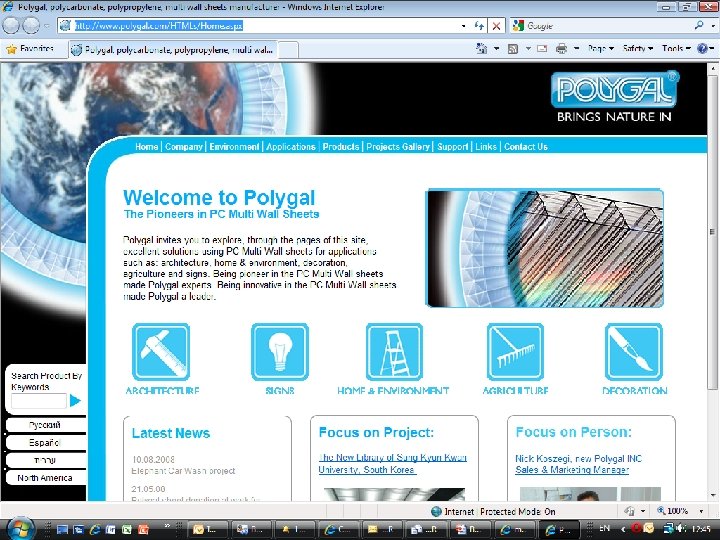Viewport: 720px width, 540px height.
Task: Open Nick Koszegi Sales & Marketing Manager link
Action: tap(579, 464)
